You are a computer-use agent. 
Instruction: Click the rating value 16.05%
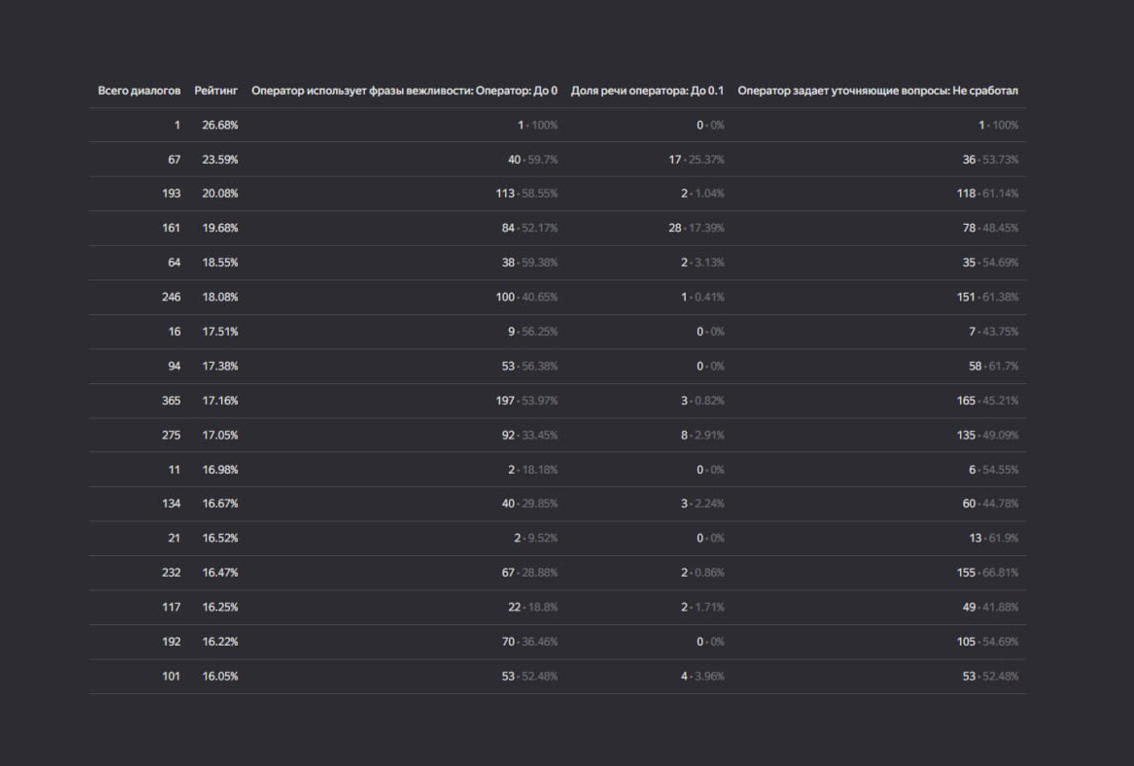pyautogui.click(x=220, y=677)
